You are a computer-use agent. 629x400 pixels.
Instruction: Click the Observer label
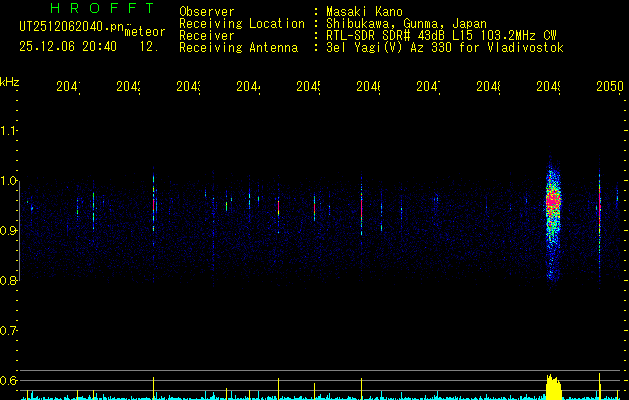tap(207, 12)
